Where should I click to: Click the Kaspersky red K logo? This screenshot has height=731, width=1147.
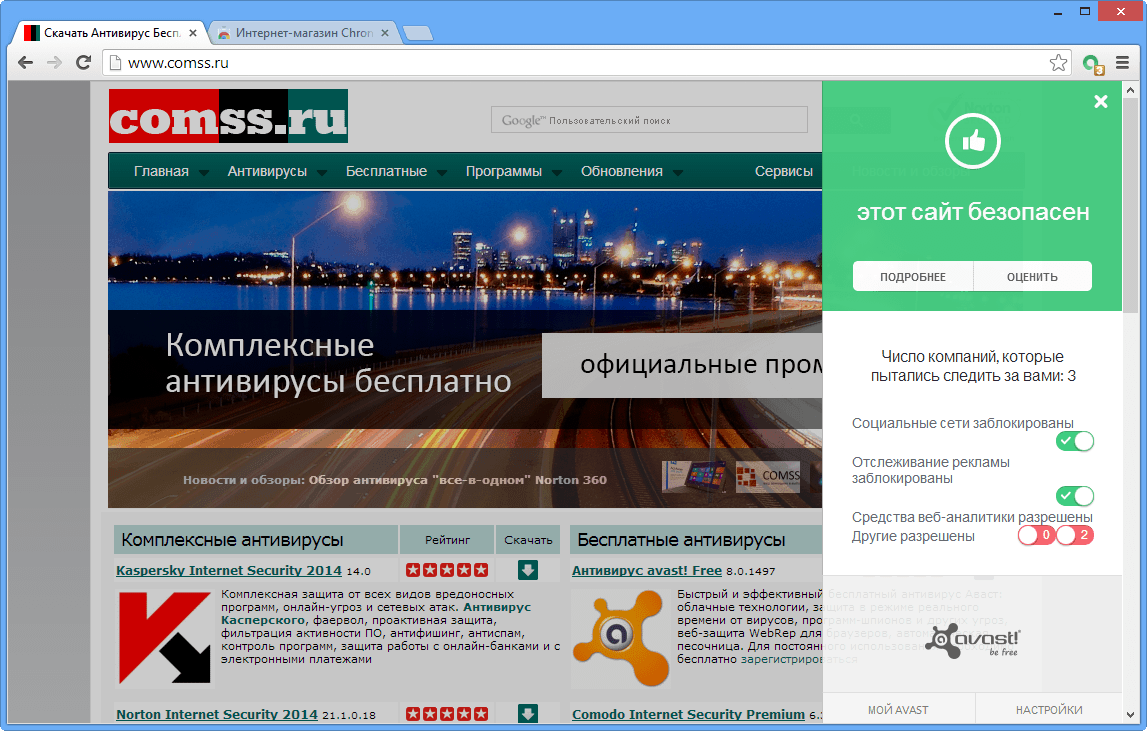165,638
